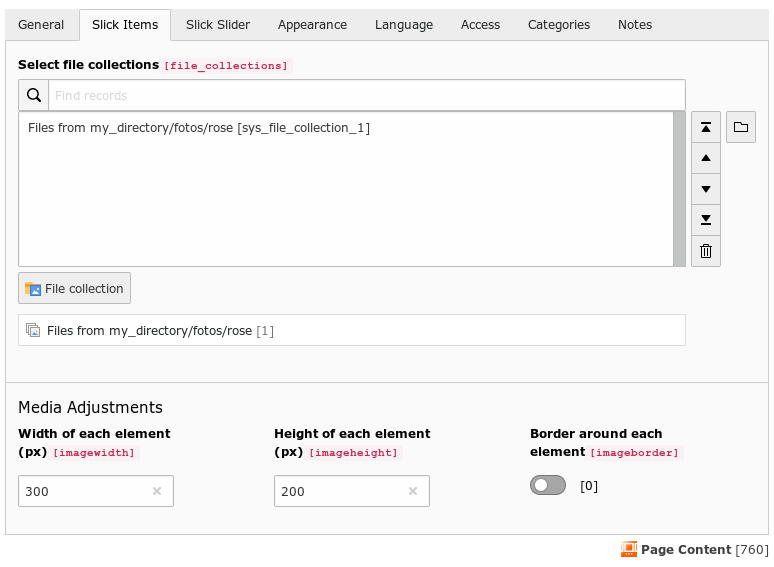Click the width of each element field
The height and width of the screenshot is (567, 774).
tap(85, 491)
